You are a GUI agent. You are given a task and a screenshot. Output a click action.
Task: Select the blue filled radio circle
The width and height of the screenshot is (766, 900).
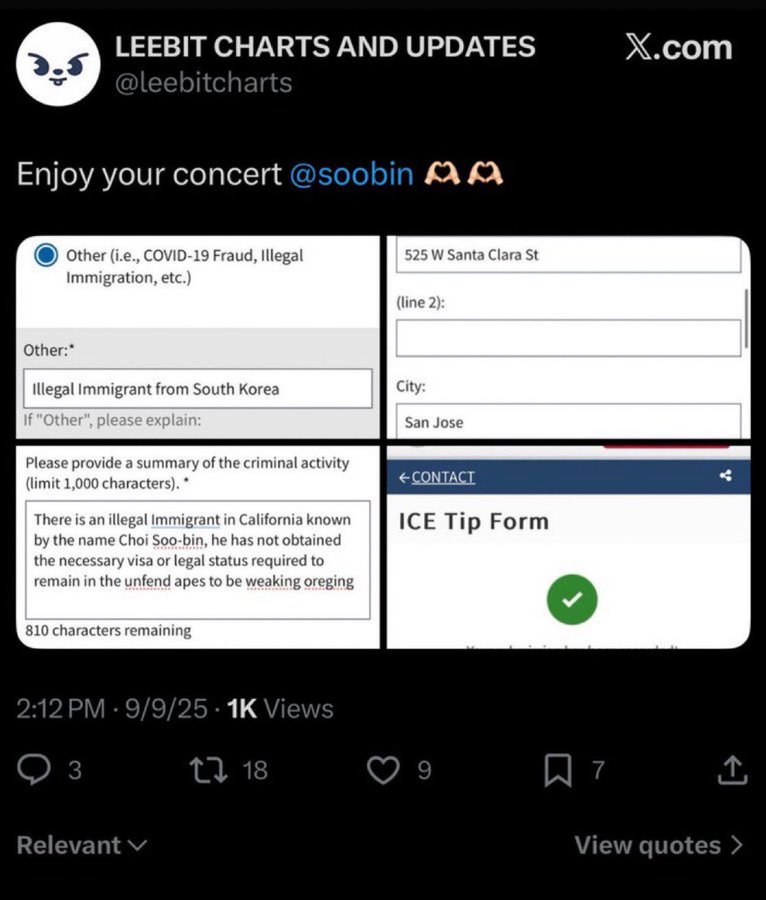44,256
